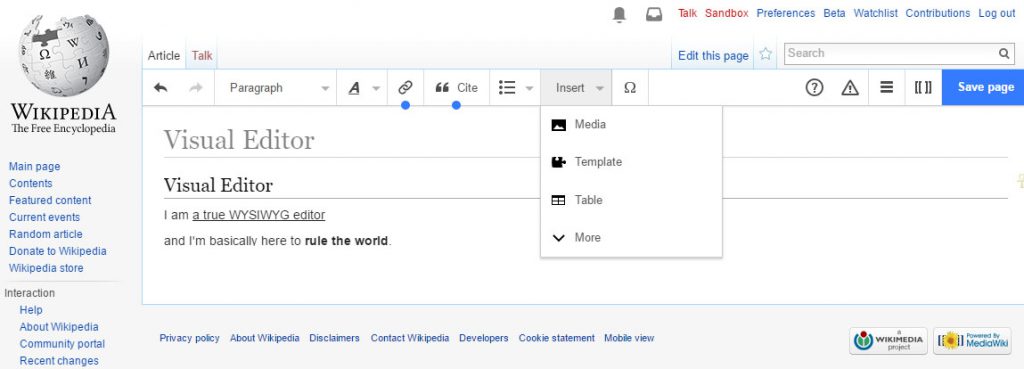
Task: Click the blue Save page button
Action: (983, 87)
